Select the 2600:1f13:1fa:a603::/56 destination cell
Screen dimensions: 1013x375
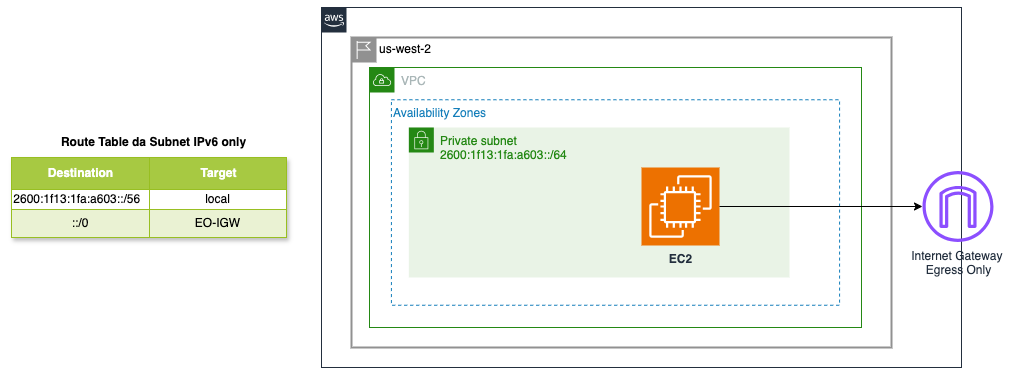pos(81,199)
